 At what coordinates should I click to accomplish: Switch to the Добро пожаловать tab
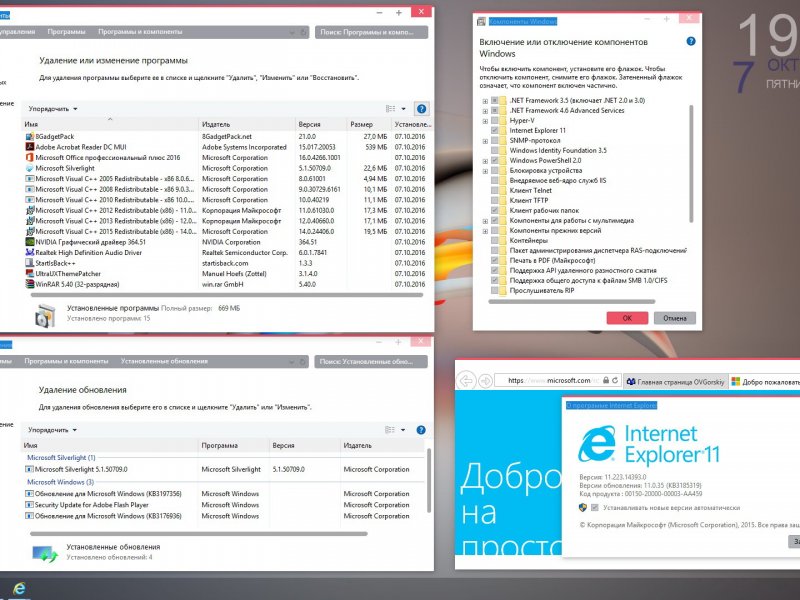[765, 381]
